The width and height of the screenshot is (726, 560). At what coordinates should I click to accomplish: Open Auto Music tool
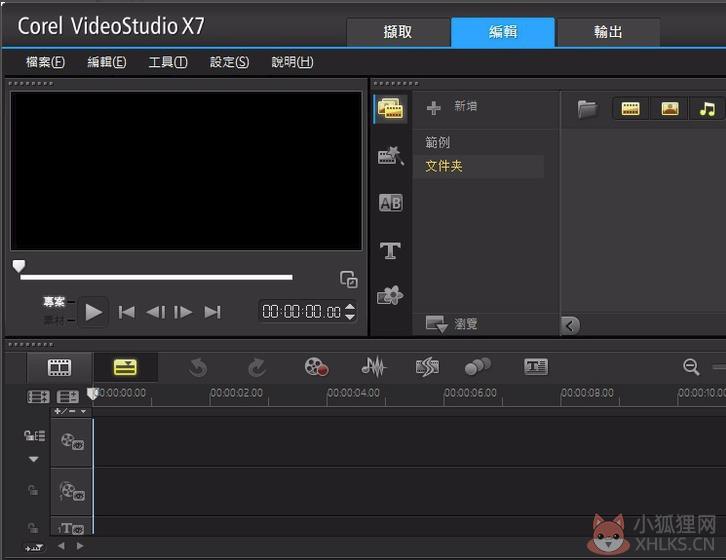click(x=427, y=367)
